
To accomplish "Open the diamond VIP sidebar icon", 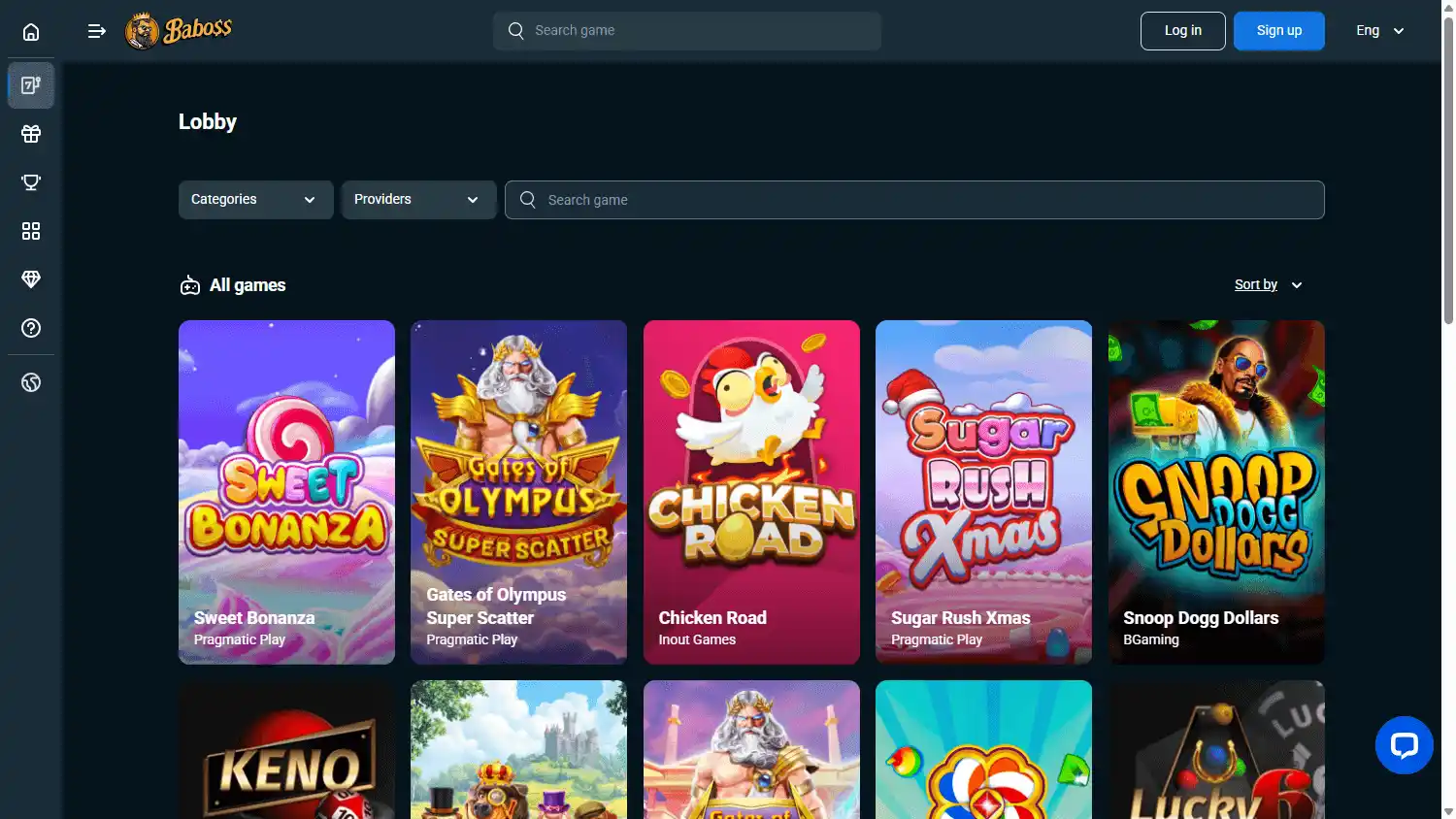I will coord(31,279).
